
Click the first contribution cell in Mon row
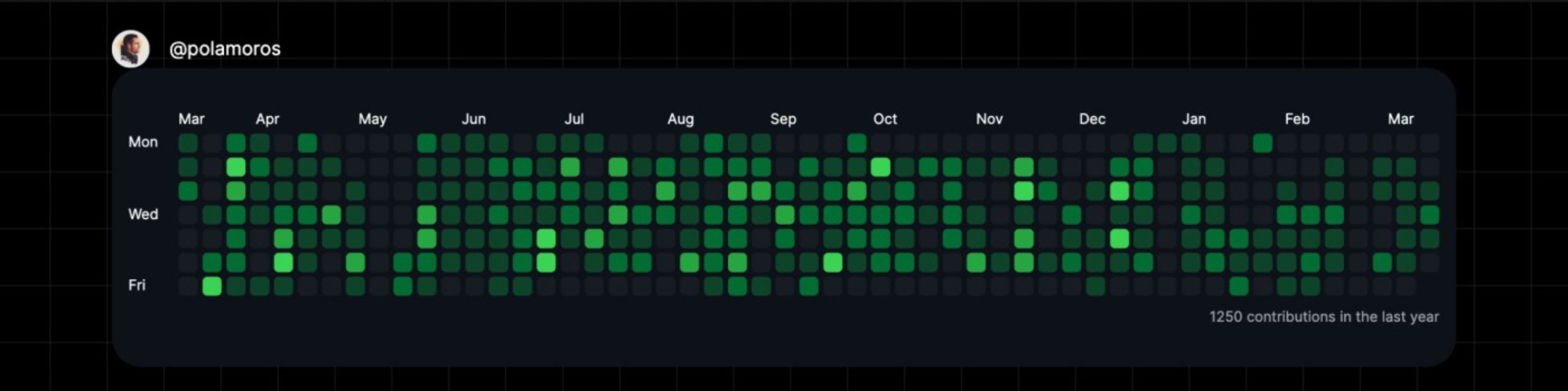[188, 143]
